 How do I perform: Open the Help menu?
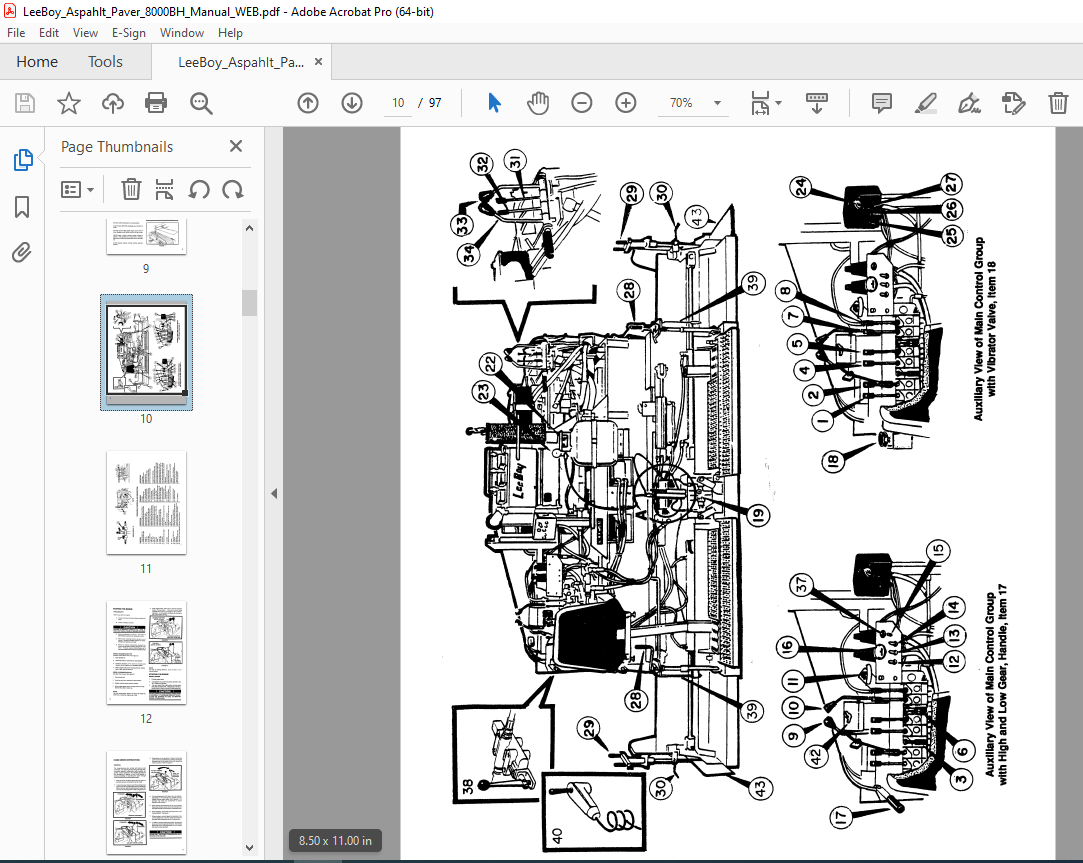[x=230, y=32]
